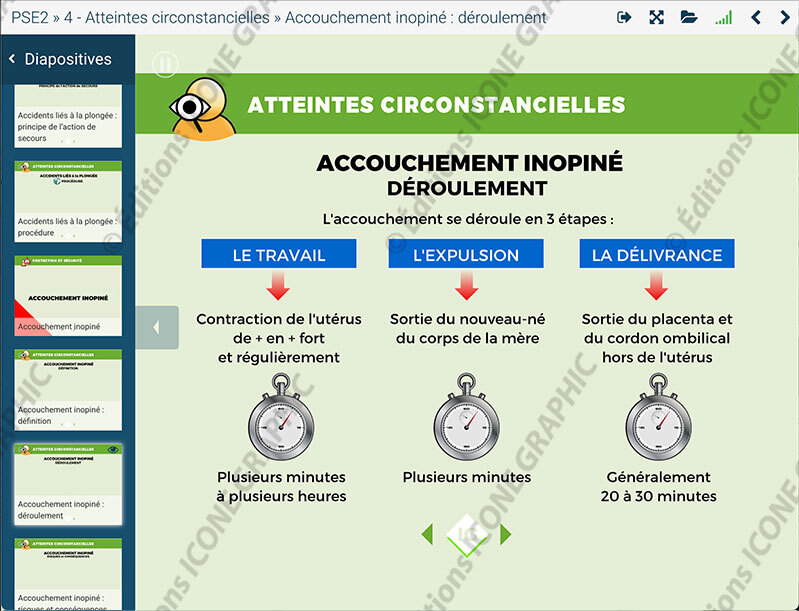Click the 'LE TRAVAIL' blue box
The height and width of the screenshot is (611, 799).
[x=279, y=254]
